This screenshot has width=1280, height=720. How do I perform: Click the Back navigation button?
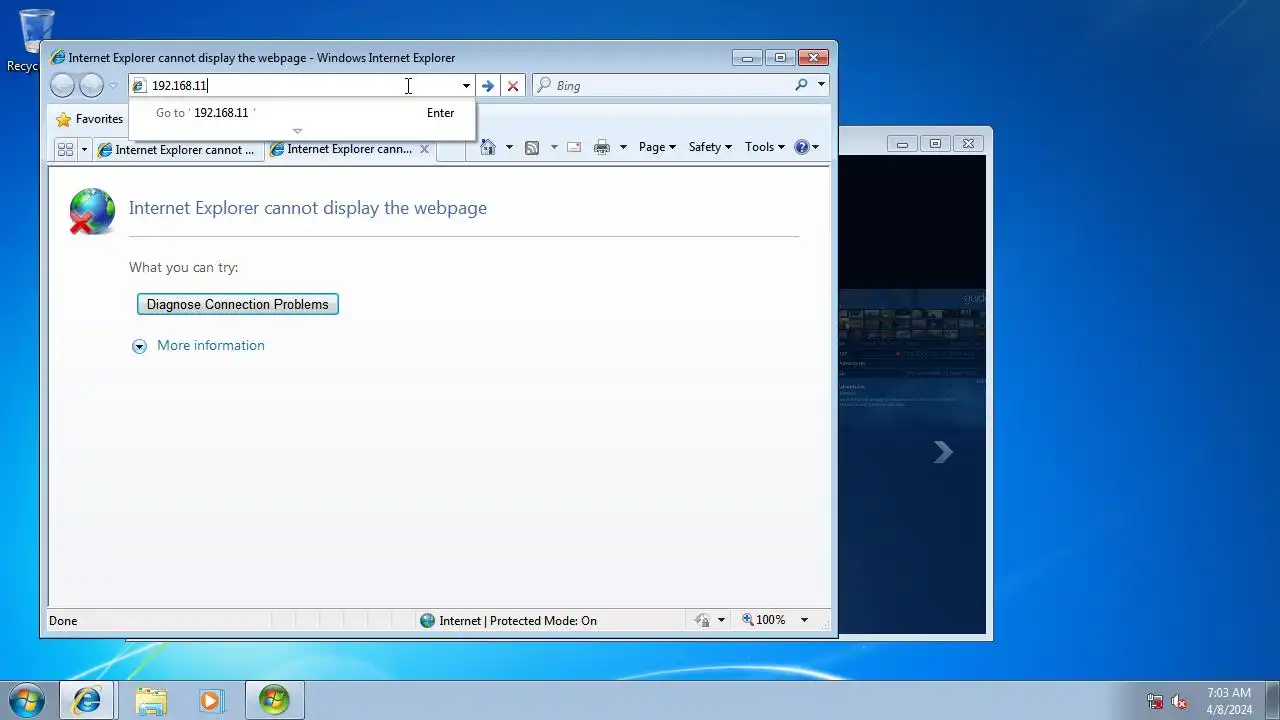coord(62,86)
